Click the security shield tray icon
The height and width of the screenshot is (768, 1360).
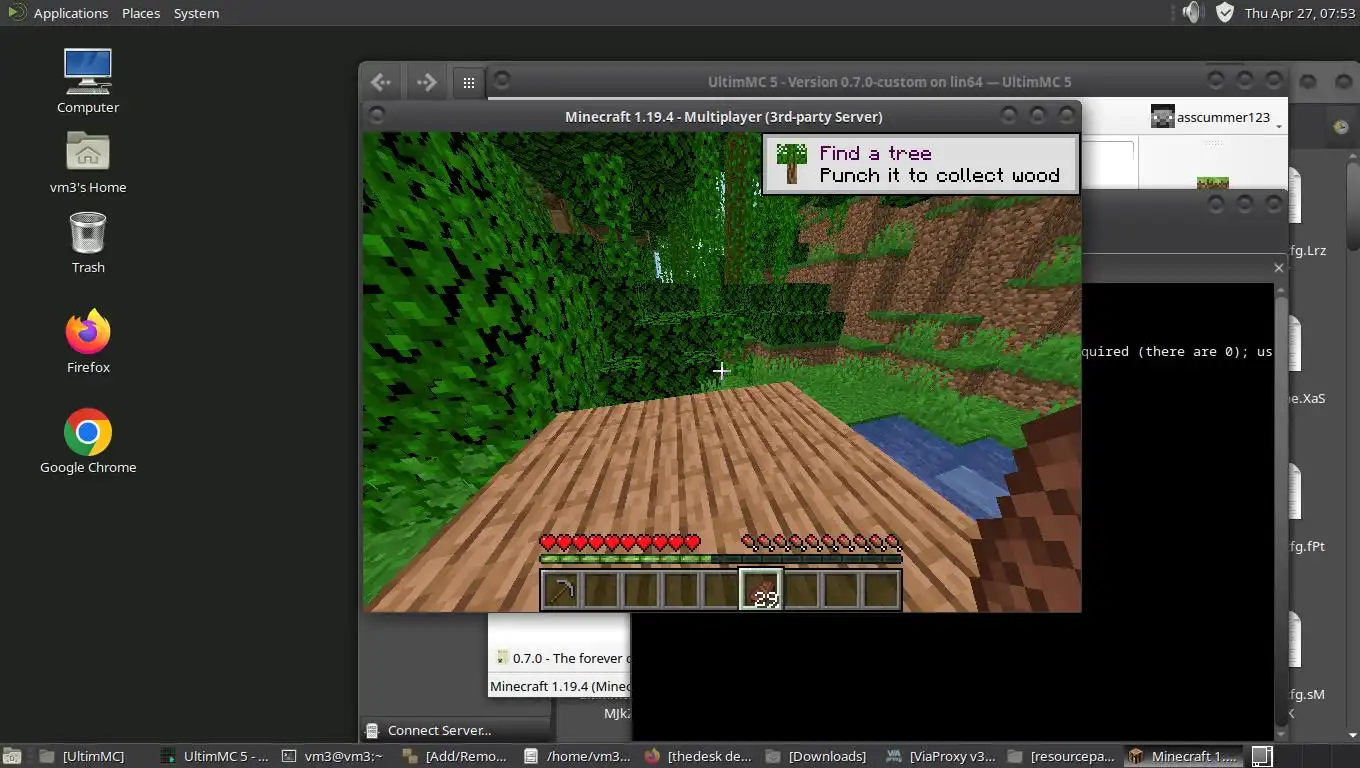pos(1225,12)
